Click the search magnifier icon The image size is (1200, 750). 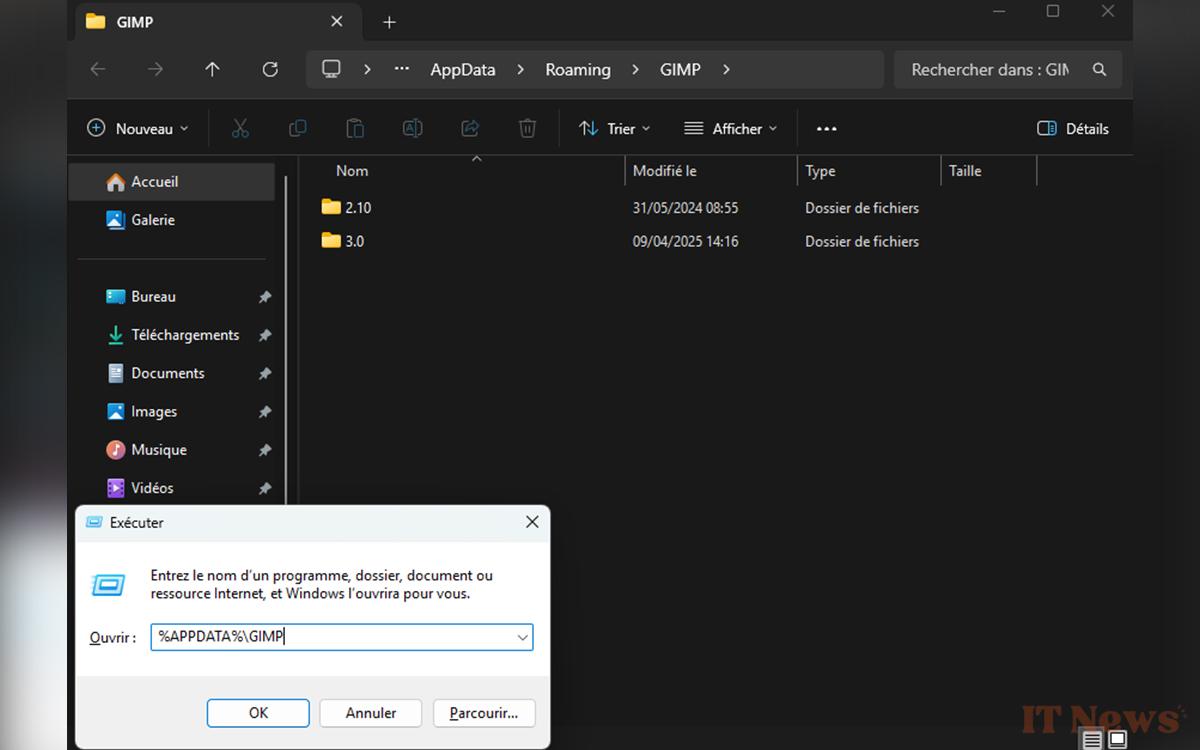click(x=1100, y=70)
